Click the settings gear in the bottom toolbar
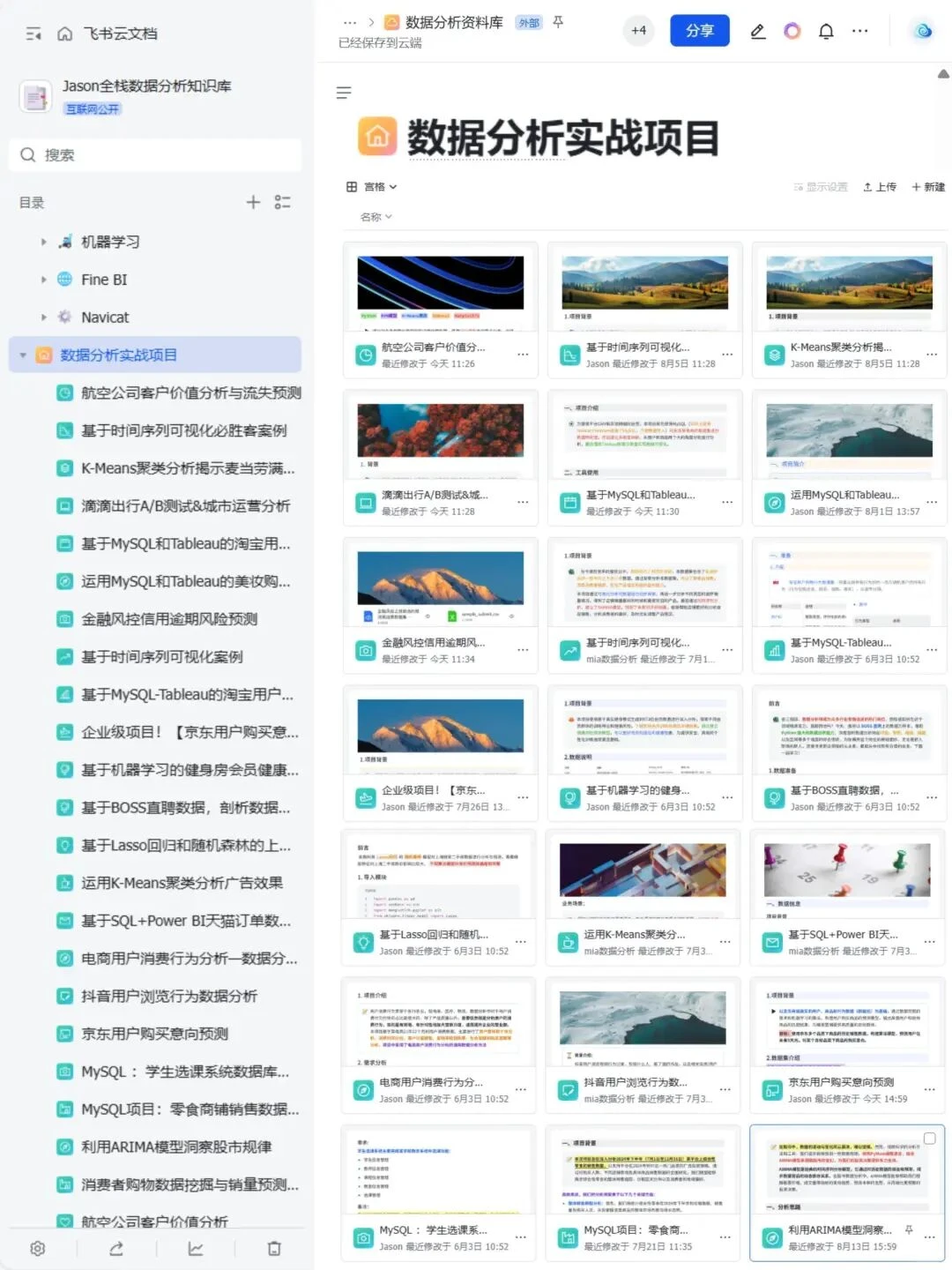Screen dimensions: 952x1270 tap(37, 1248)
